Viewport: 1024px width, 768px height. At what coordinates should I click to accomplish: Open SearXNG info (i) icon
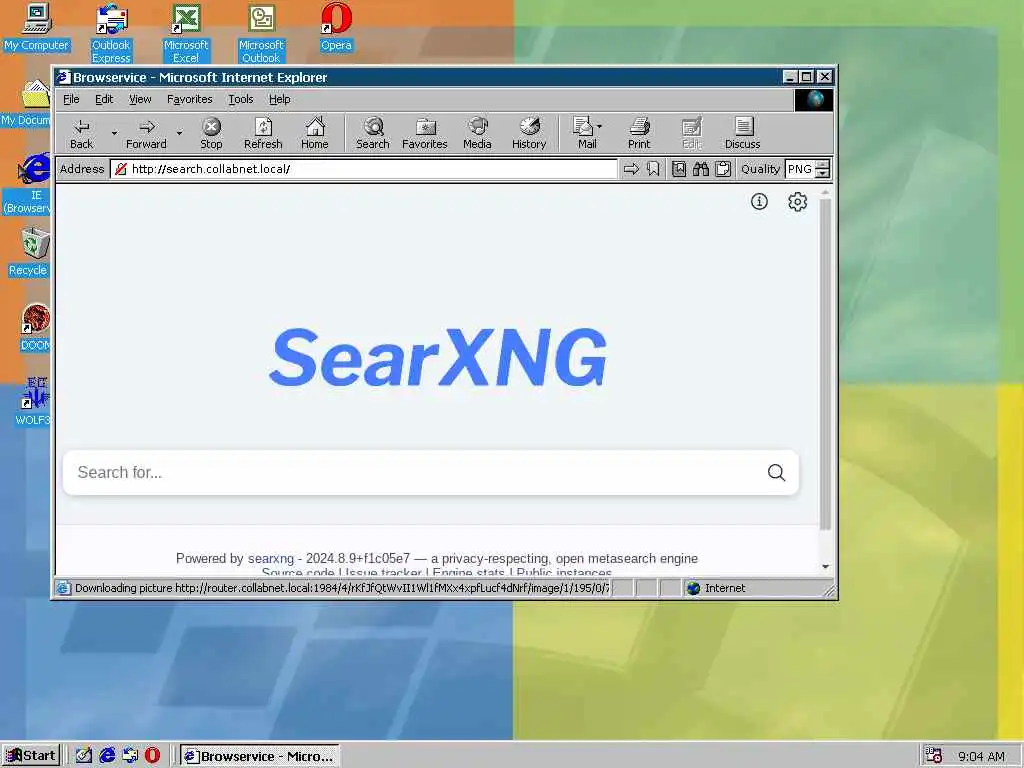(759, 202)
